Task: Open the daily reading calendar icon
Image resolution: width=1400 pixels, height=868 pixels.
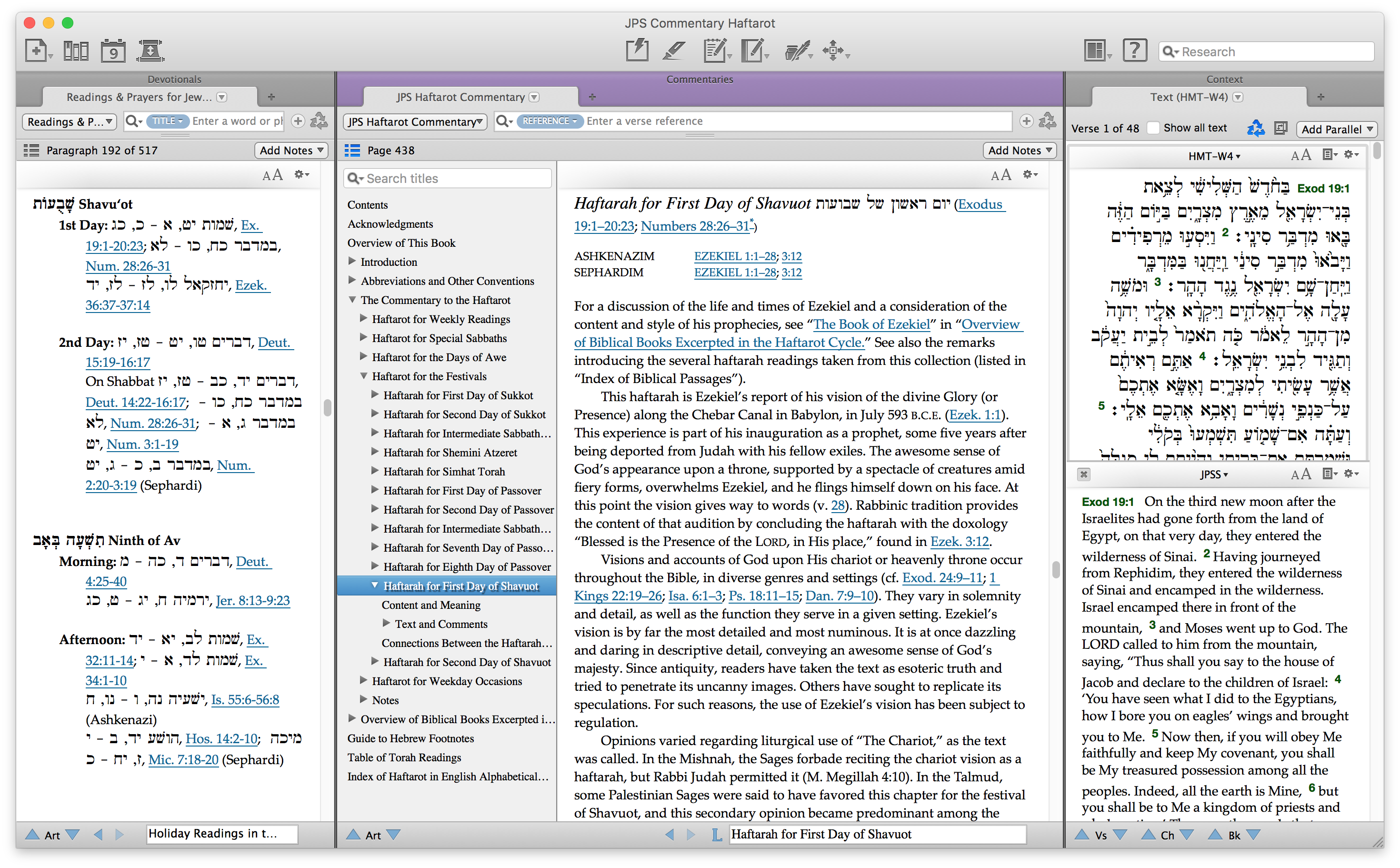Action: [x=113, y=50]
